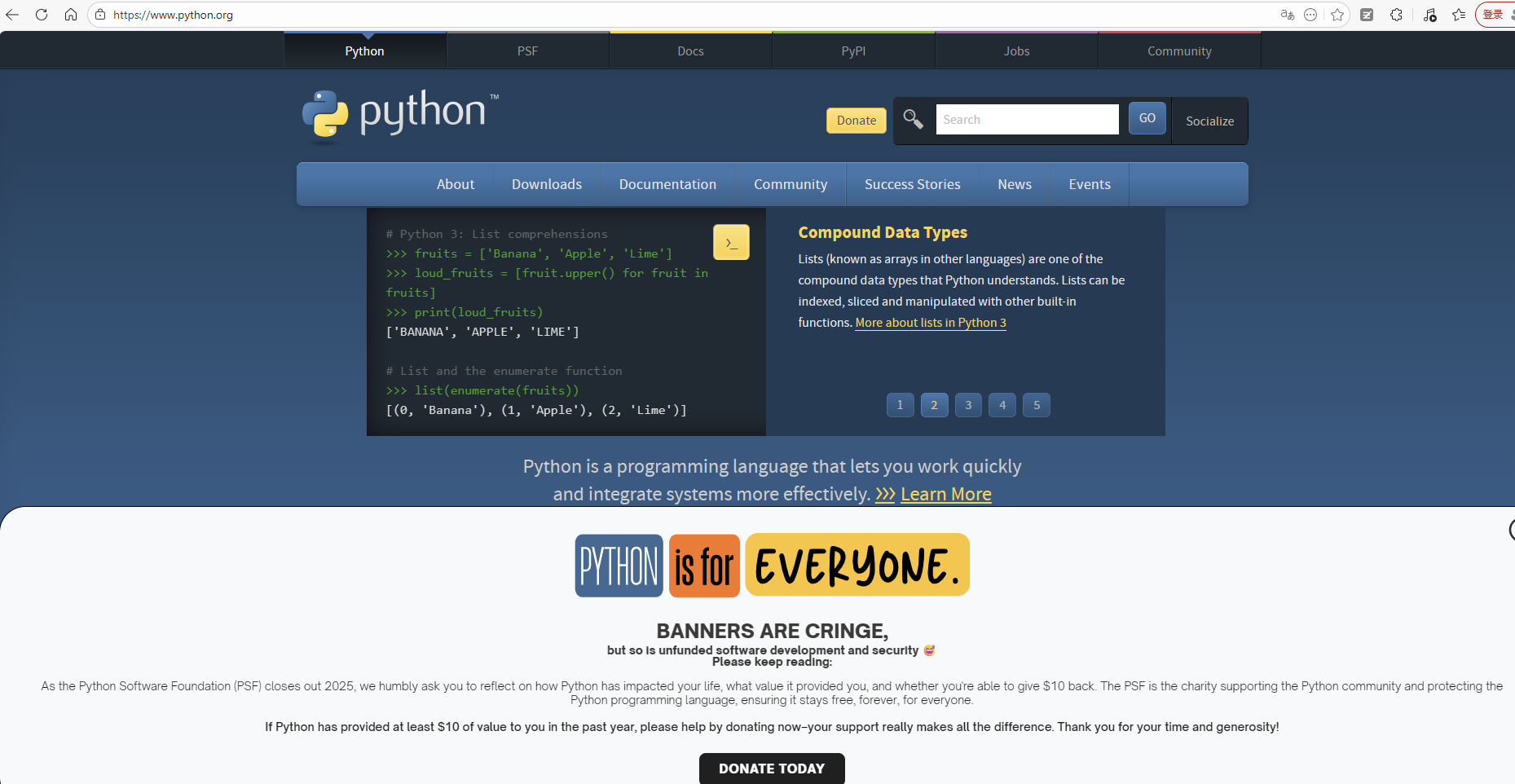1515x784 pixels.
Task: Click the >>> arrows before Learn More
Action: 885,494
